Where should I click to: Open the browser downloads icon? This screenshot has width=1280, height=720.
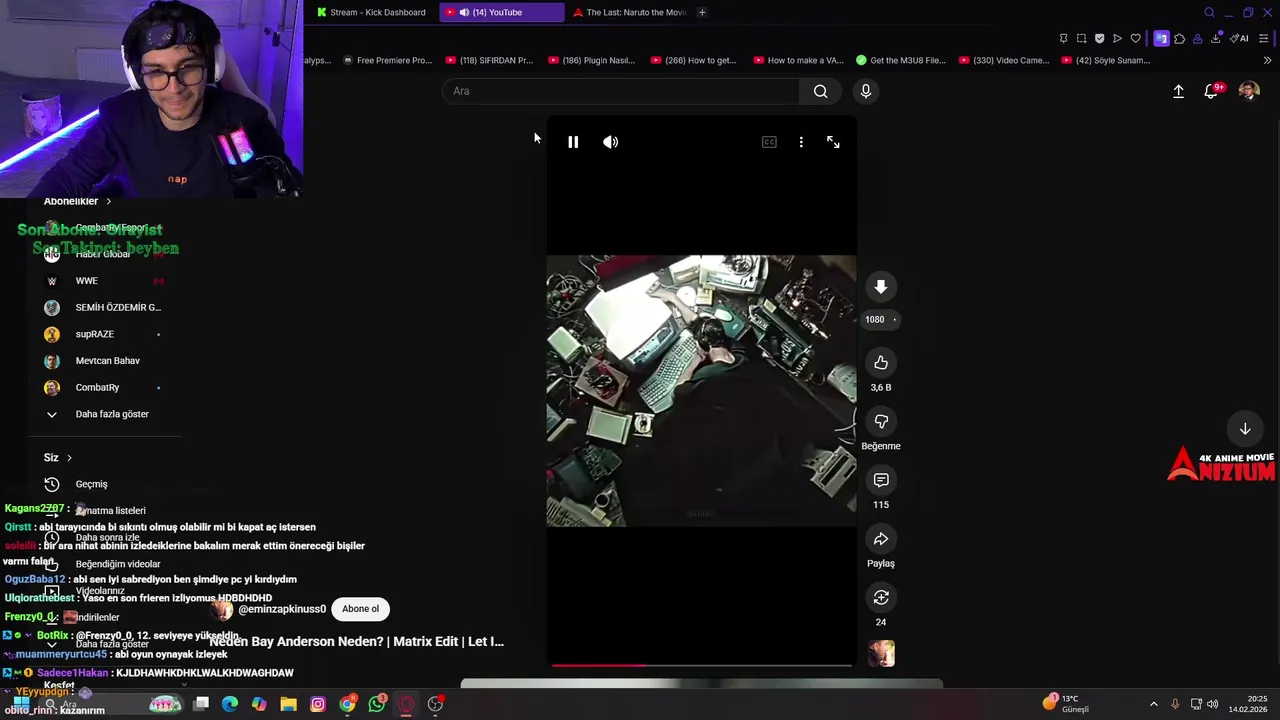pos(1215,38)
